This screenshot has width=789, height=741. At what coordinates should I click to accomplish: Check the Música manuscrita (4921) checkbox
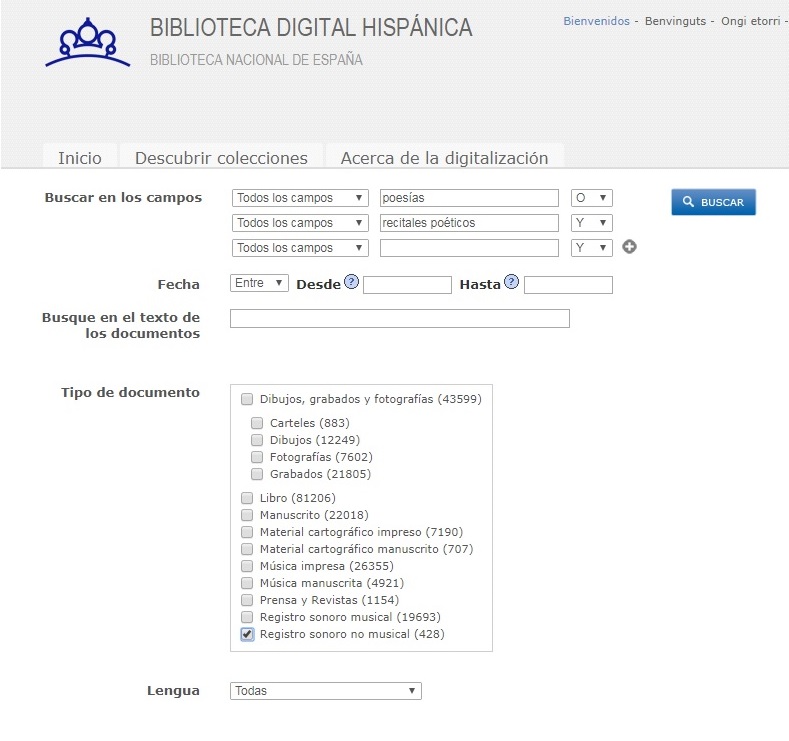pyautogui.click(x=247, y=584)
